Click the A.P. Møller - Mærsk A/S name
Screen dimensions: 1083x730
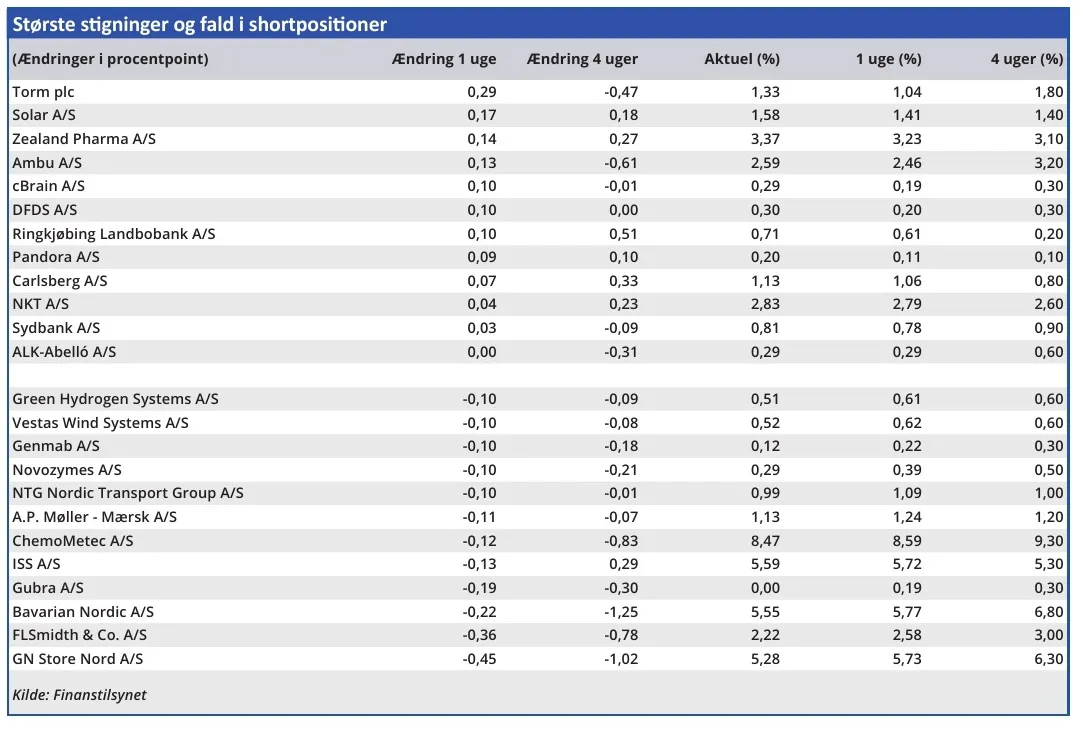(95, 517)
